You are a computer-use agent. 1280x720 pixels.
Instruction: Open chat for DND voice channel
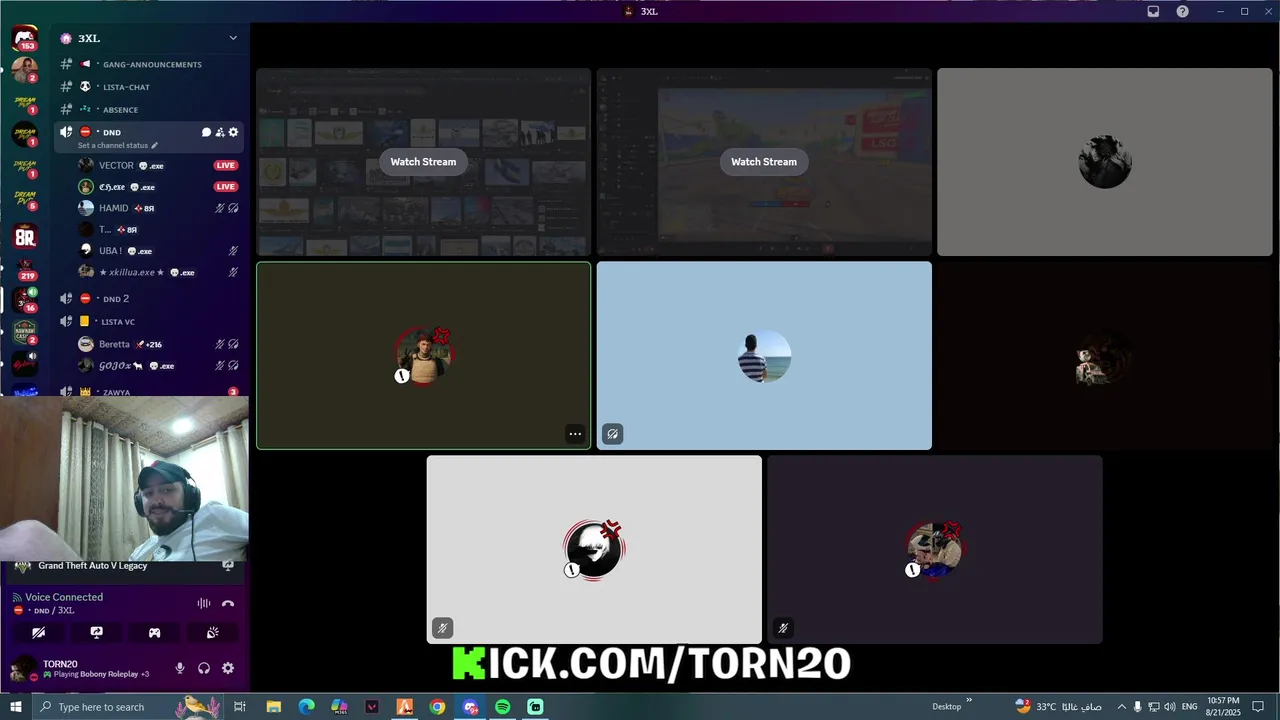point(206,132)
